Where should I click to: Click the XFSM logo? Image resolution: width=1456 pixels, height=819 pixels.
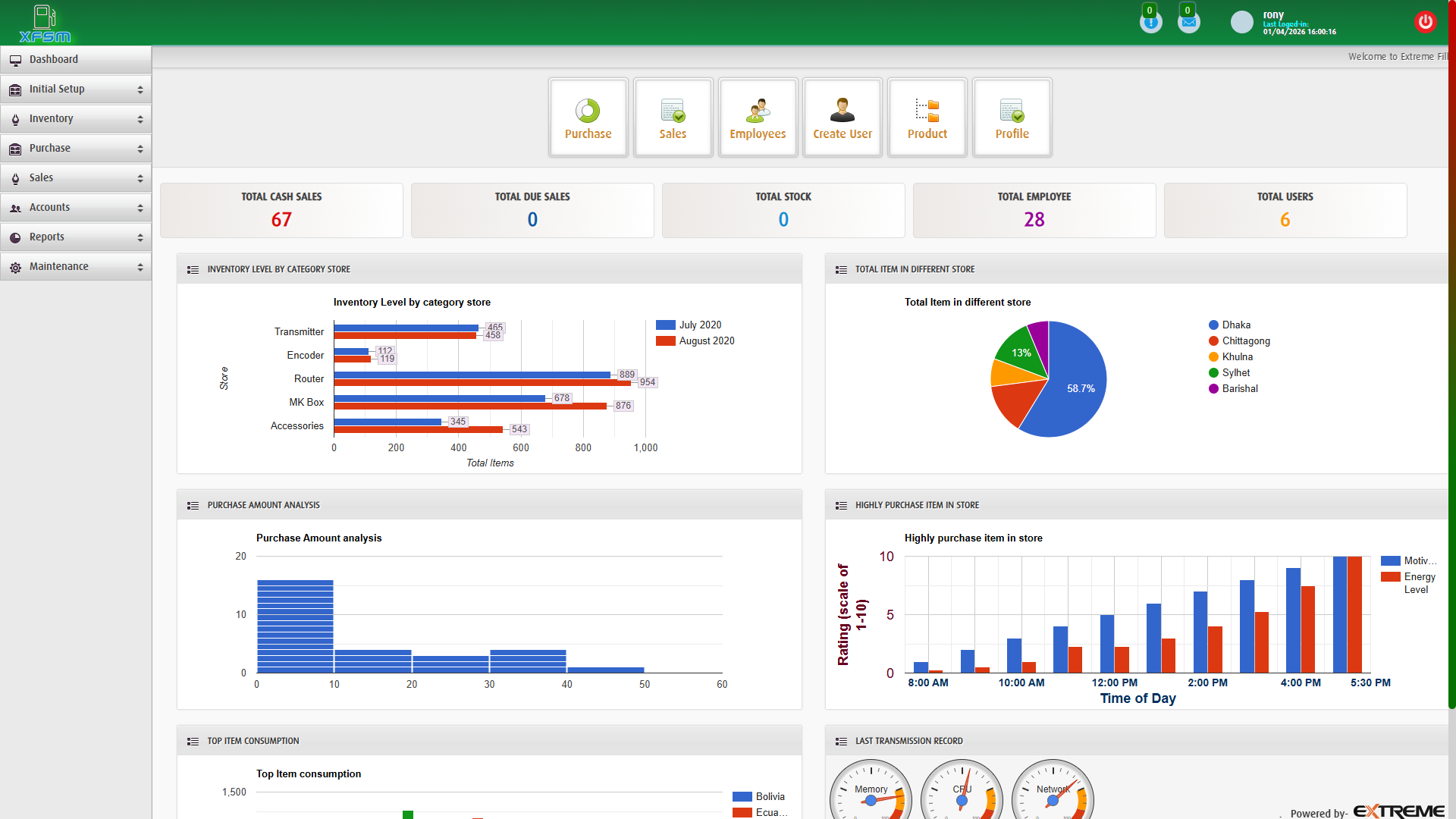(43, 23)
